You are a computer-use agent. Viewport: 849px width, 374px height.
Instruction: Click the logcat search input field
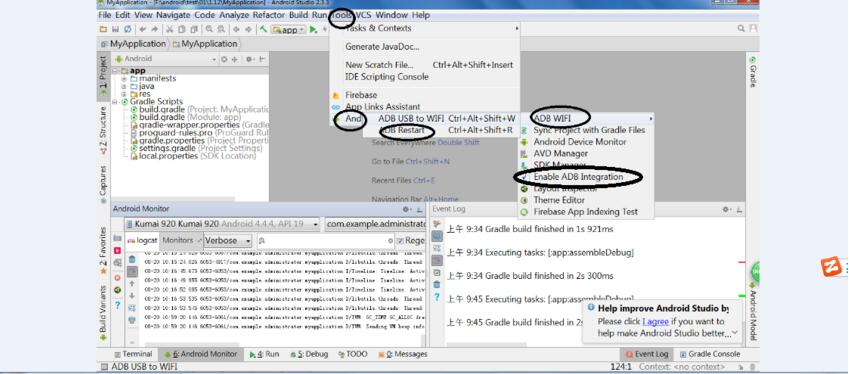point(325,240)
